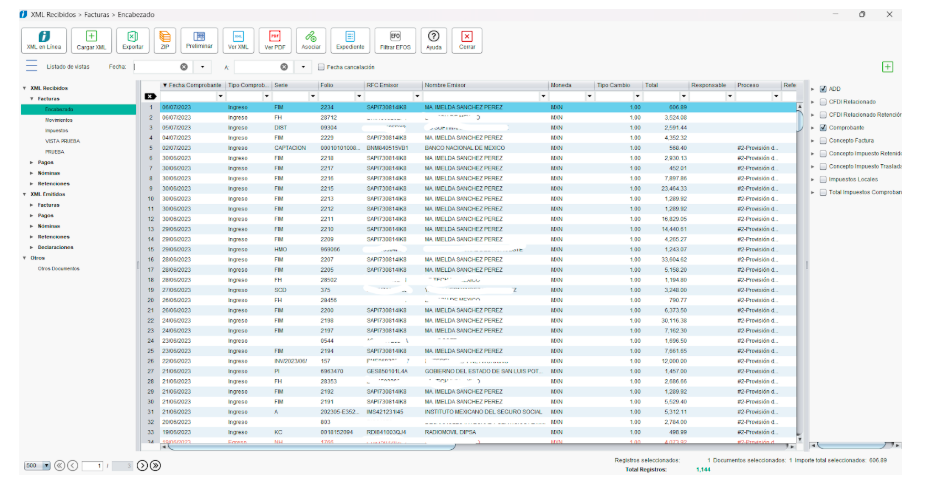Screen dimensions: 925x489
Task: Open VISTA PRUEBA view in sidebar
Action: tap(62, 141)
